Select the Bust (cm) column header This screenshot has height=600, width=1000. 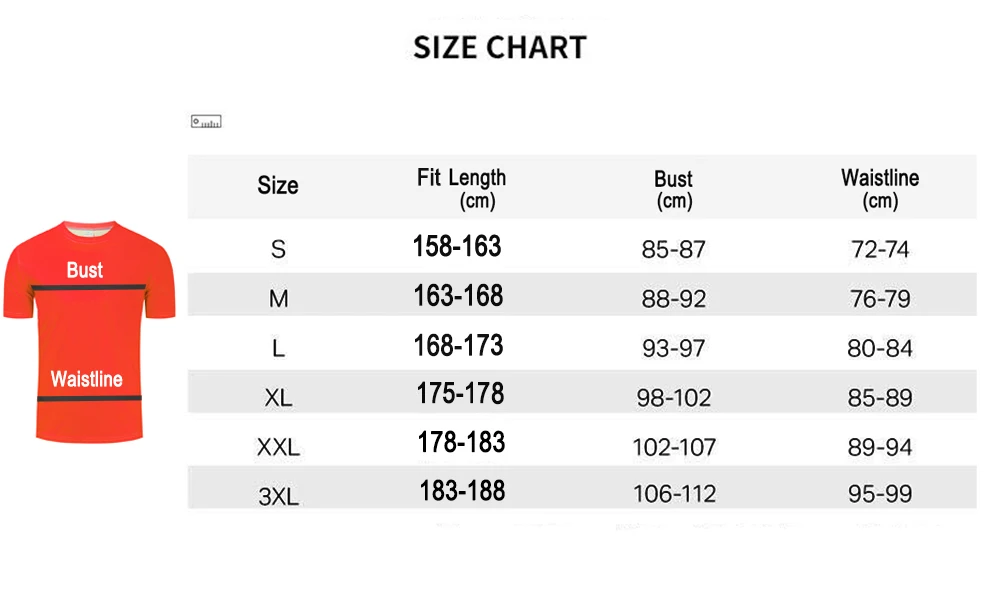[674, 189]
